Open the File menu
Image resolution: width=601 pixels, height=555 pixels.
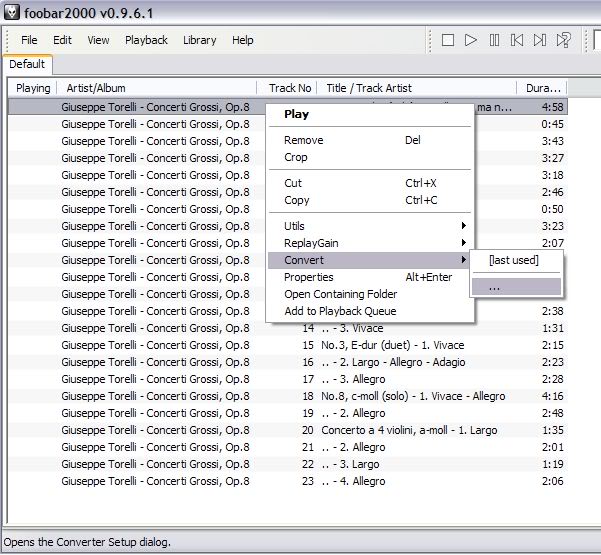click(29, 40)
